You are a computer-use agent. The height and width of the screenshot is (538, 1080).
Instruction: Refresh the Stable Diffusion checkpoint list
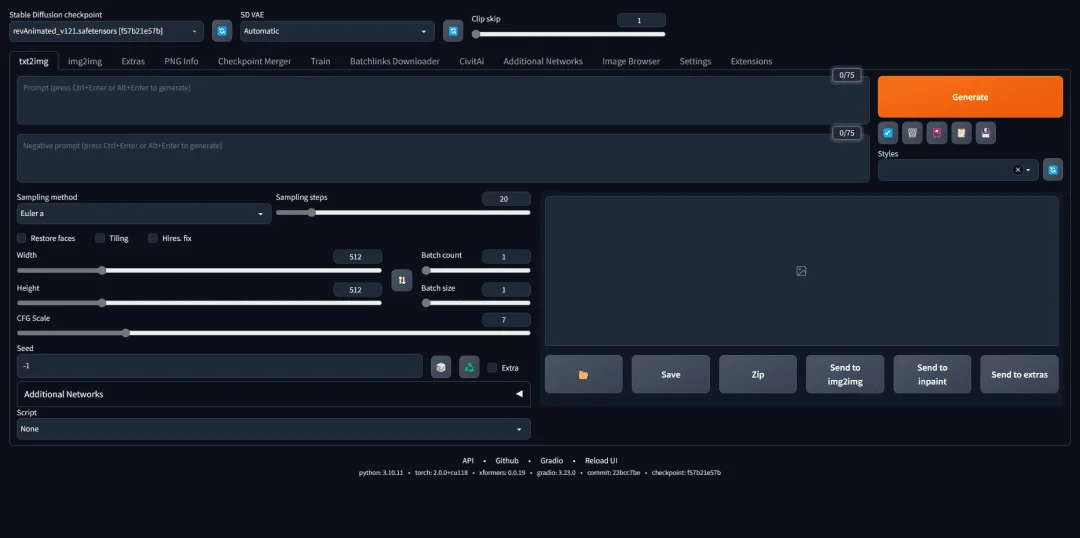pos(222,31)
